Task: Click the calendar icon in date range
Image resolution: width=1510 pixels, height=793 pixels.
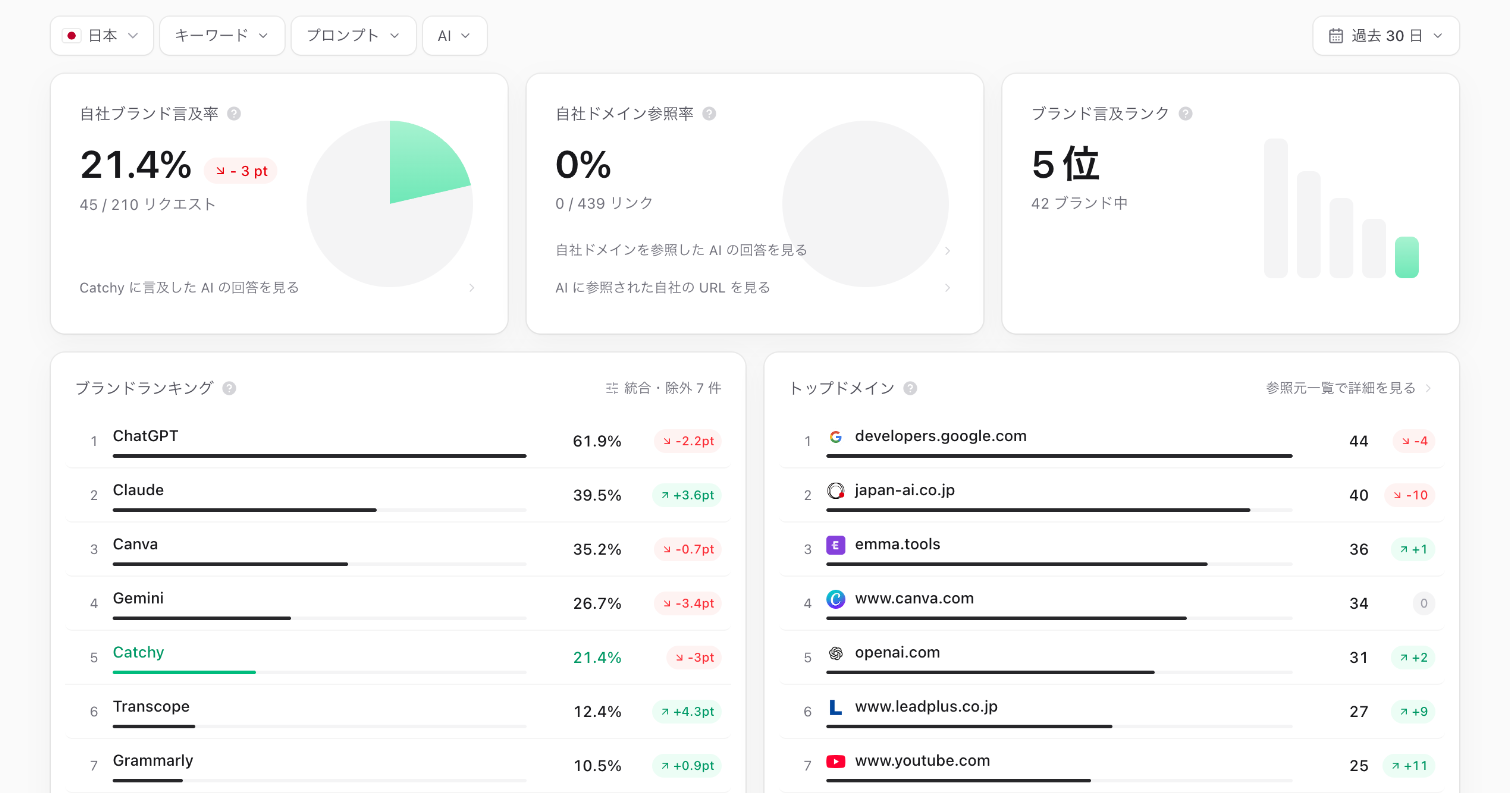Action: 1336,36
